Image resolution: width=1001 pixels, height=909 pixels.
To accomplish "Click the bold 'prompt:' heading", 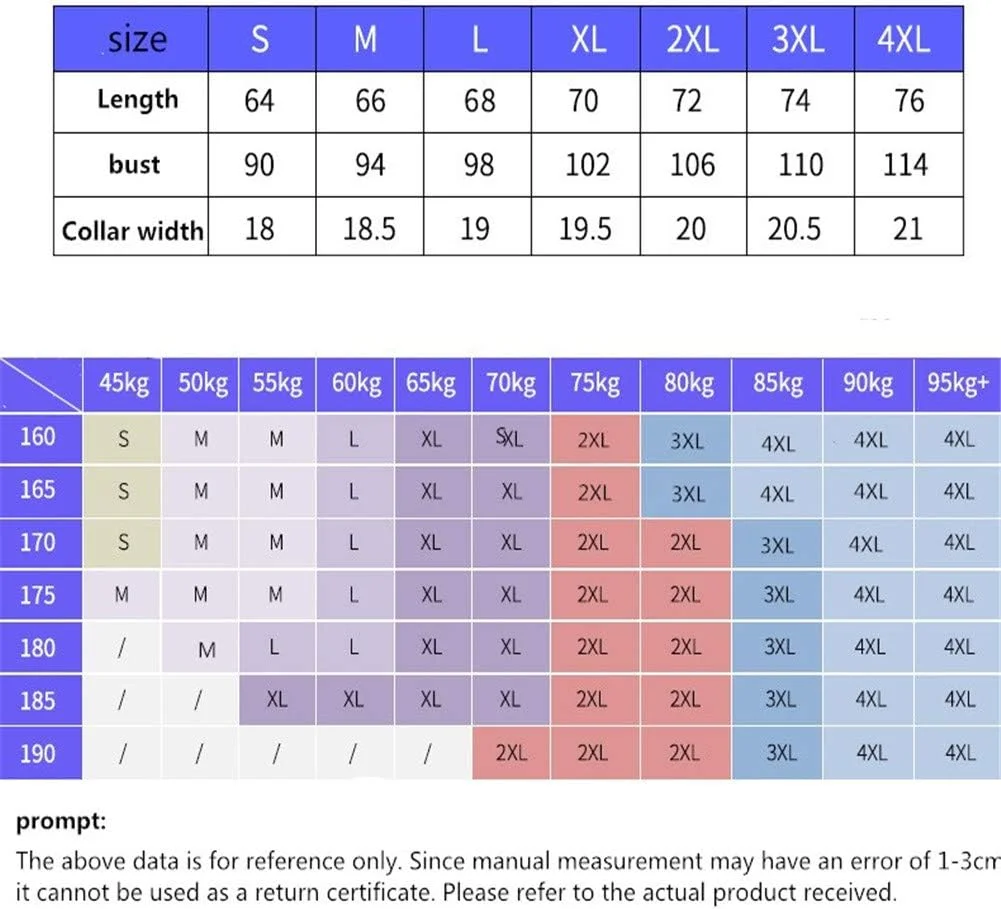I will pos(60,823).
